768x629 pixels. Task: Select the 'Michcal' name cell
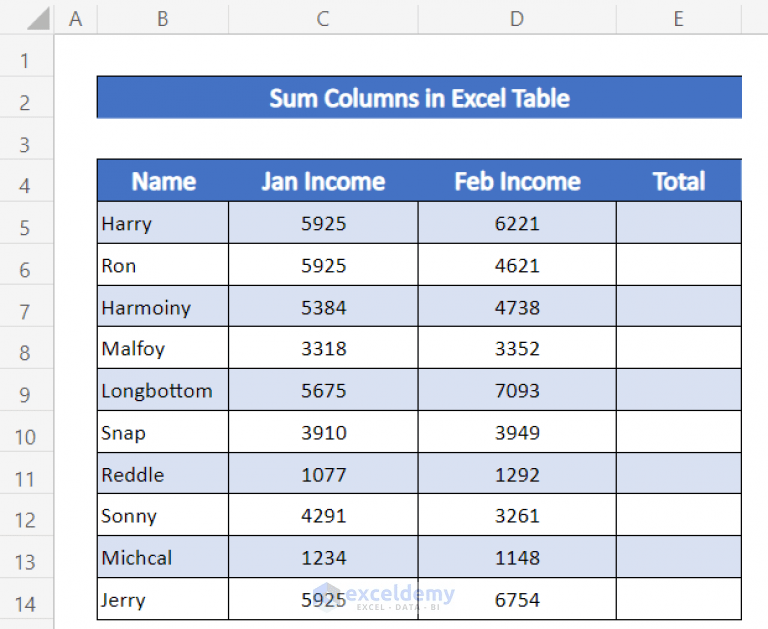[163, 557]
